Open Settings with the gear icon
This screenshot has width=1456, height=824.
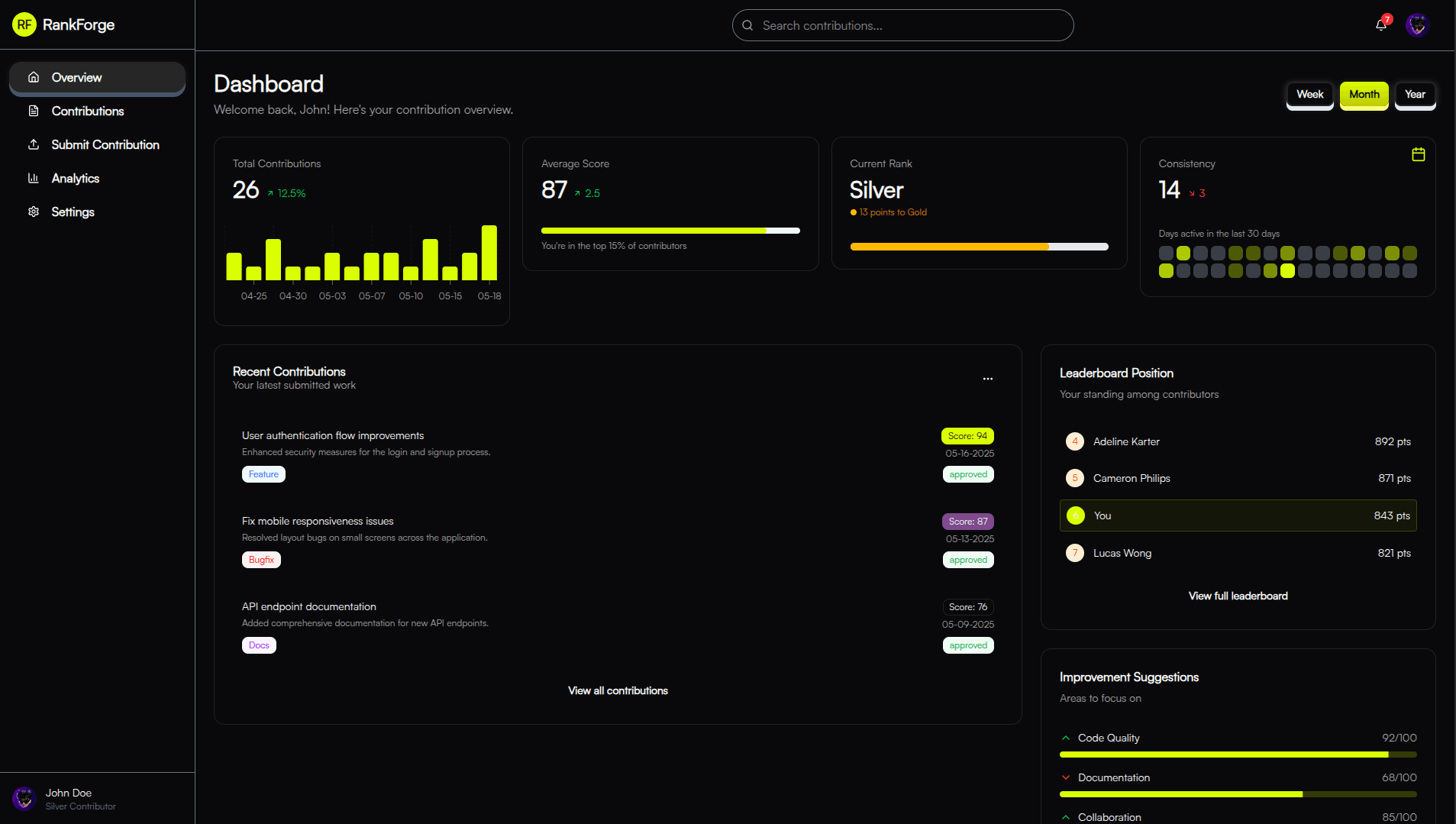point(34,212)
